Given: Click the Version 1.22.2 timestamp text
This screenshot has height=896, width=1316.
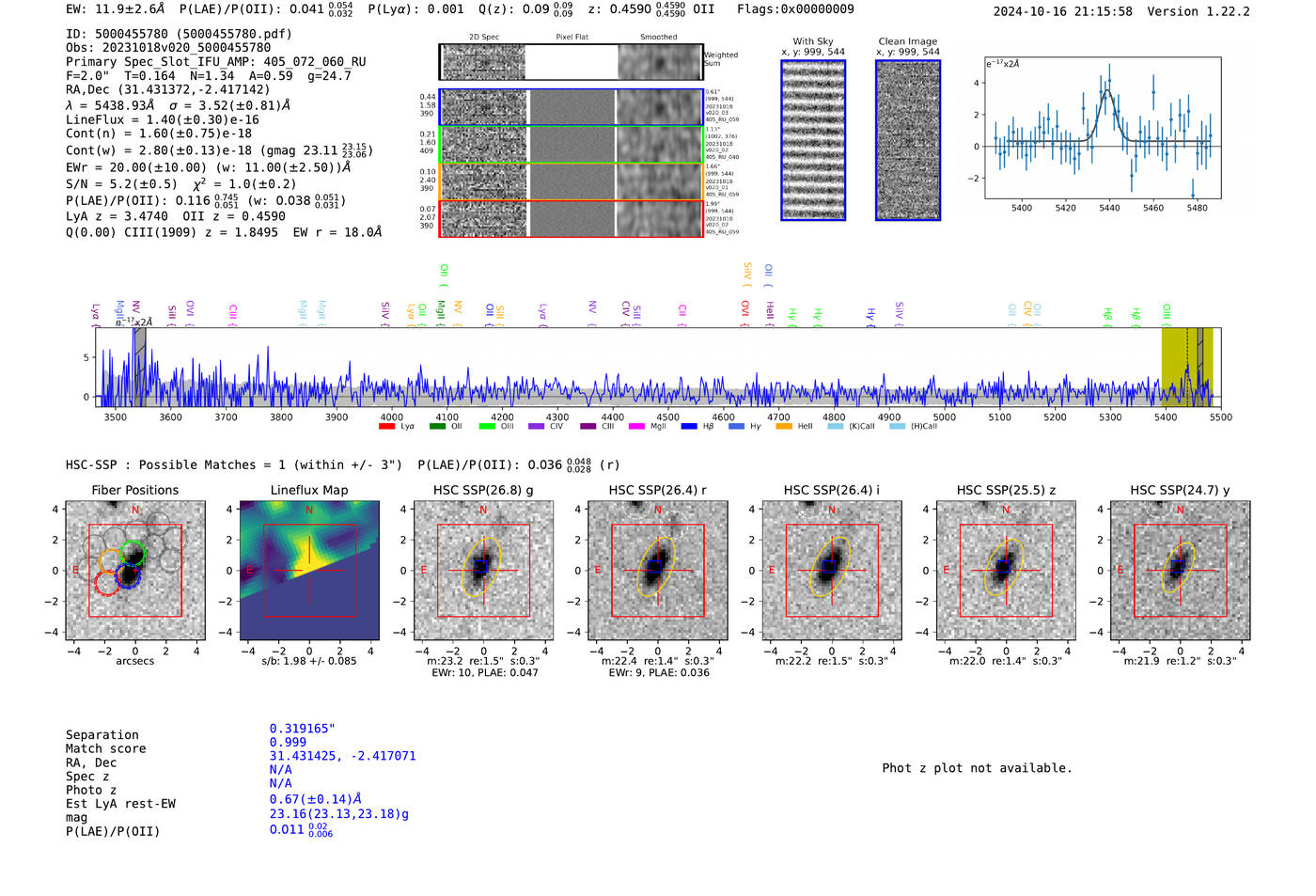Looking at the screenshot, I should pos(1121,11).
